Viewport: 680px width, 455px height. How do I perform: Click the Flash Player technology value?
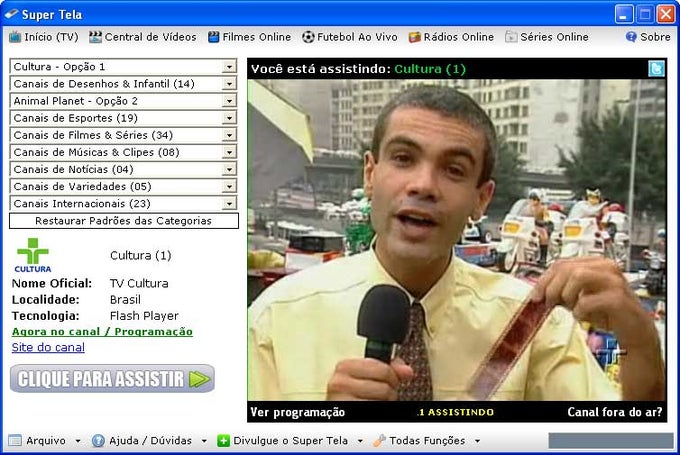pos(144,316)
